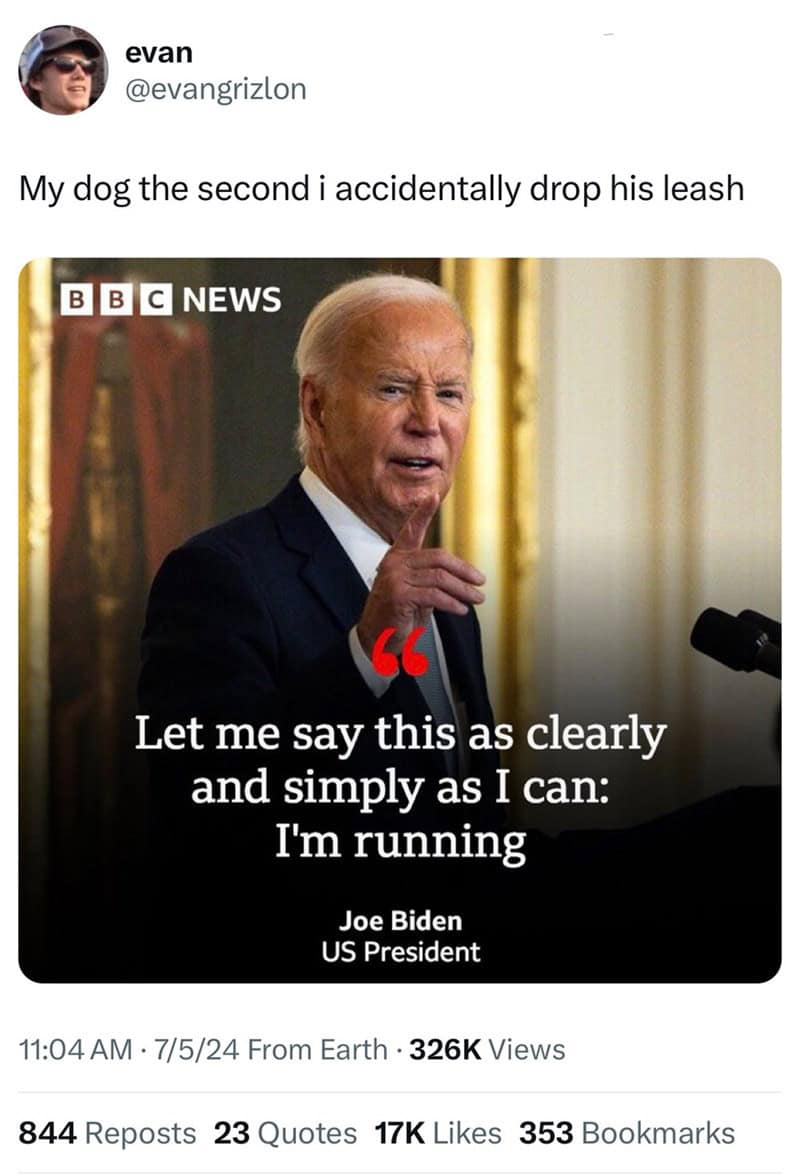
Task: Open the 11:04 AM timestamp link
Action: pos(76,1050)
